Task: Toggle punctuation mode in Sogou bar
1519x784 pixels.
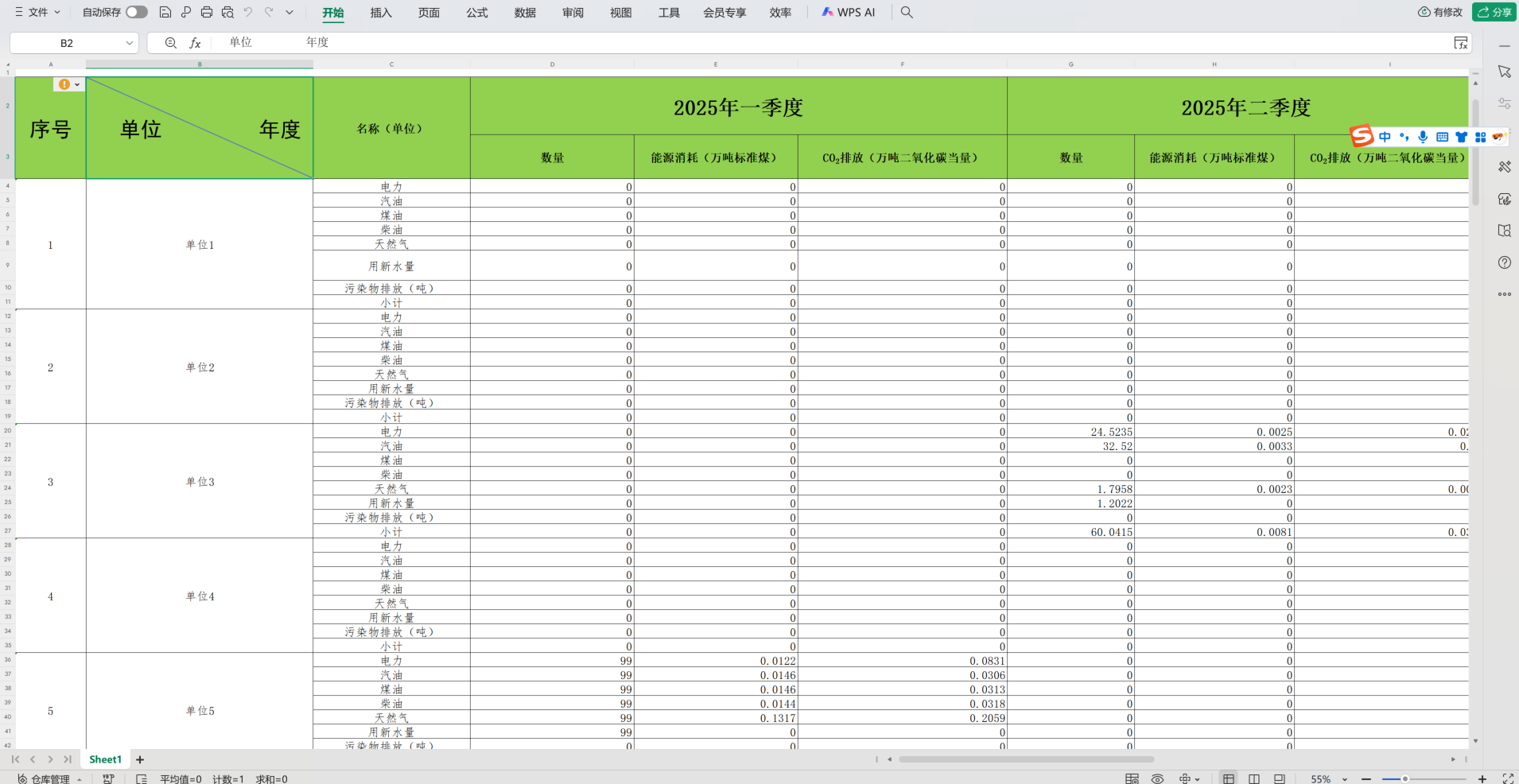Action: (1404, 137)
